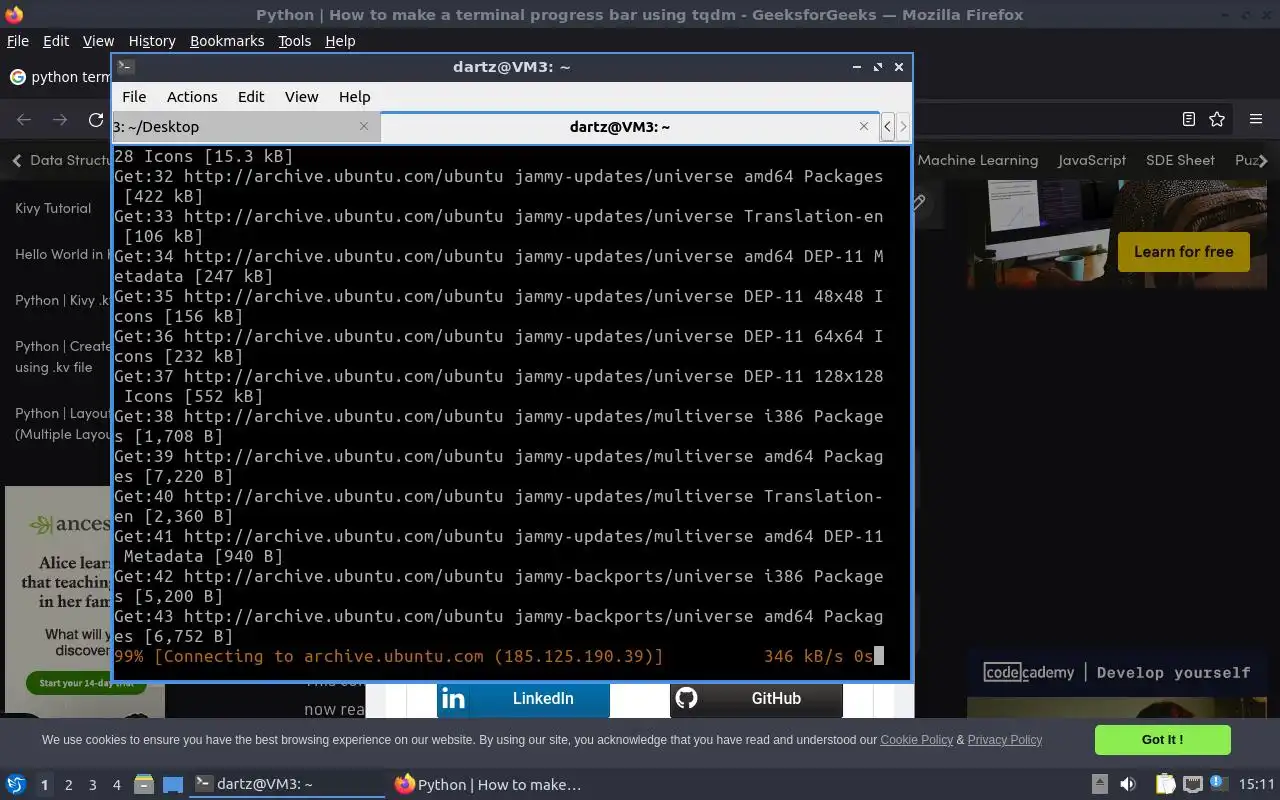Switch to workspace 4
This screenshot has height=800, width=1280.
(116, 785)
